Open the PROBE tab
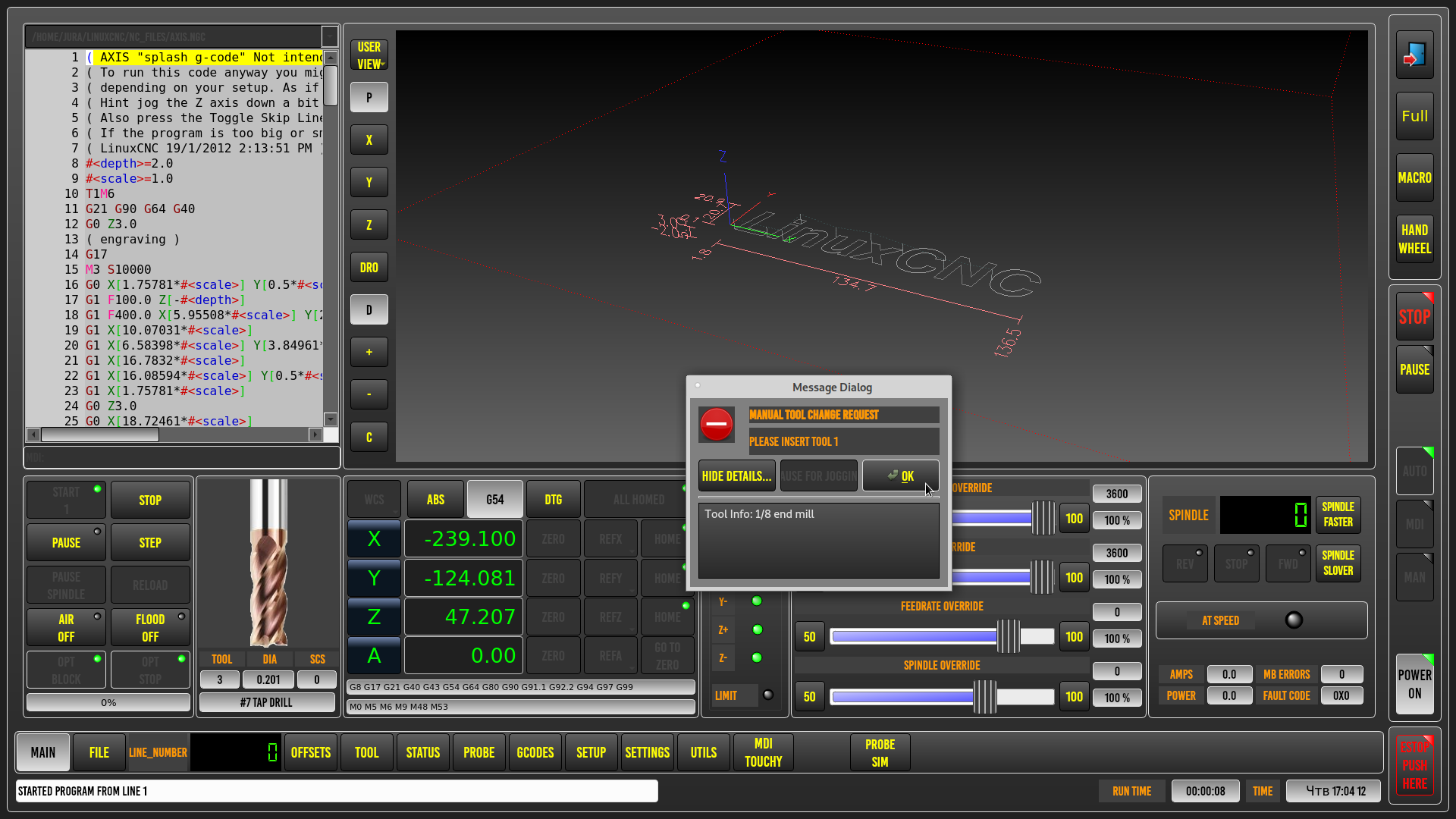 pos(479,753)
